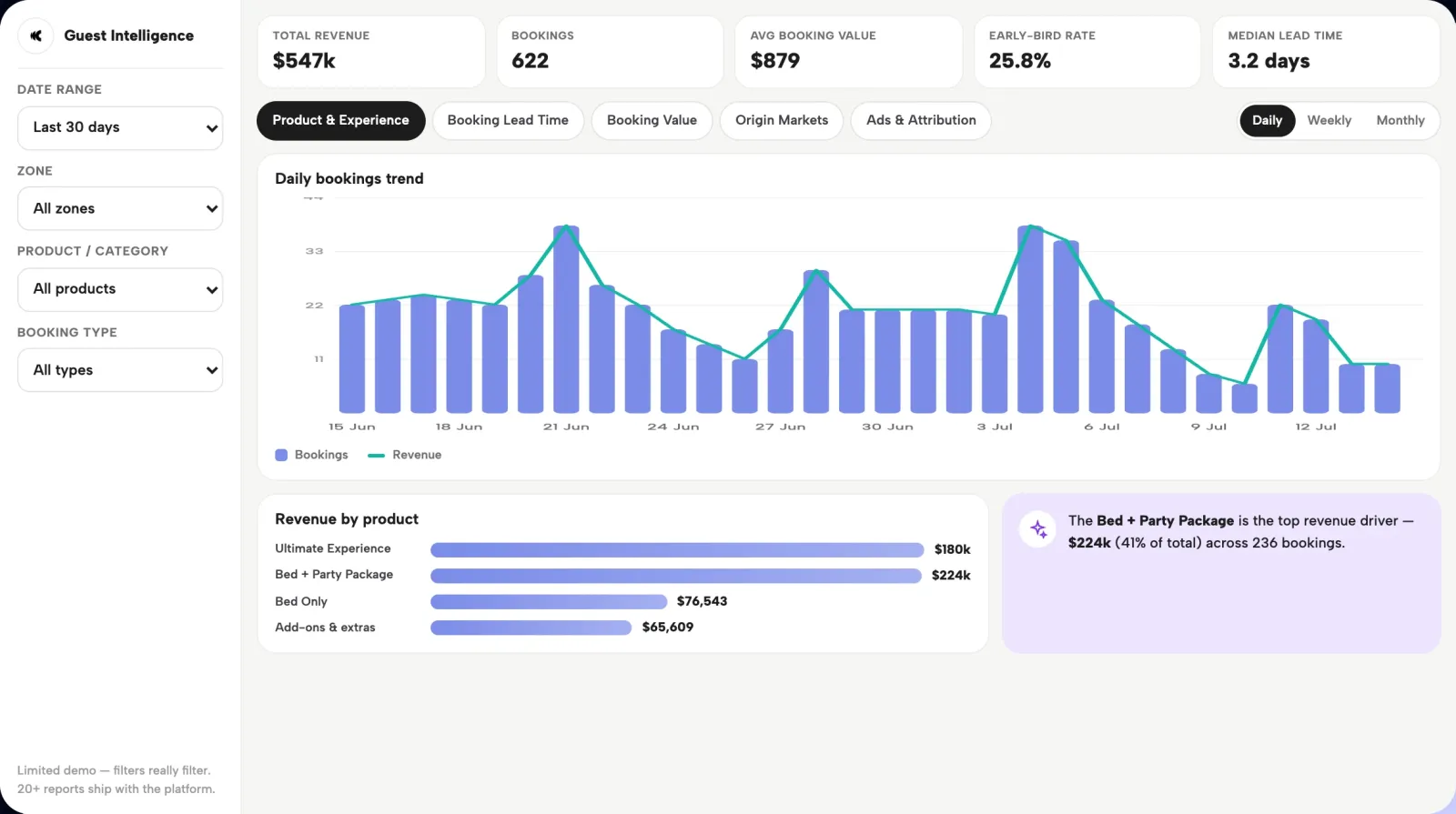Click the Bookings legend purple swatch
Screen dimensions: 1456x814
click(281, 455)
